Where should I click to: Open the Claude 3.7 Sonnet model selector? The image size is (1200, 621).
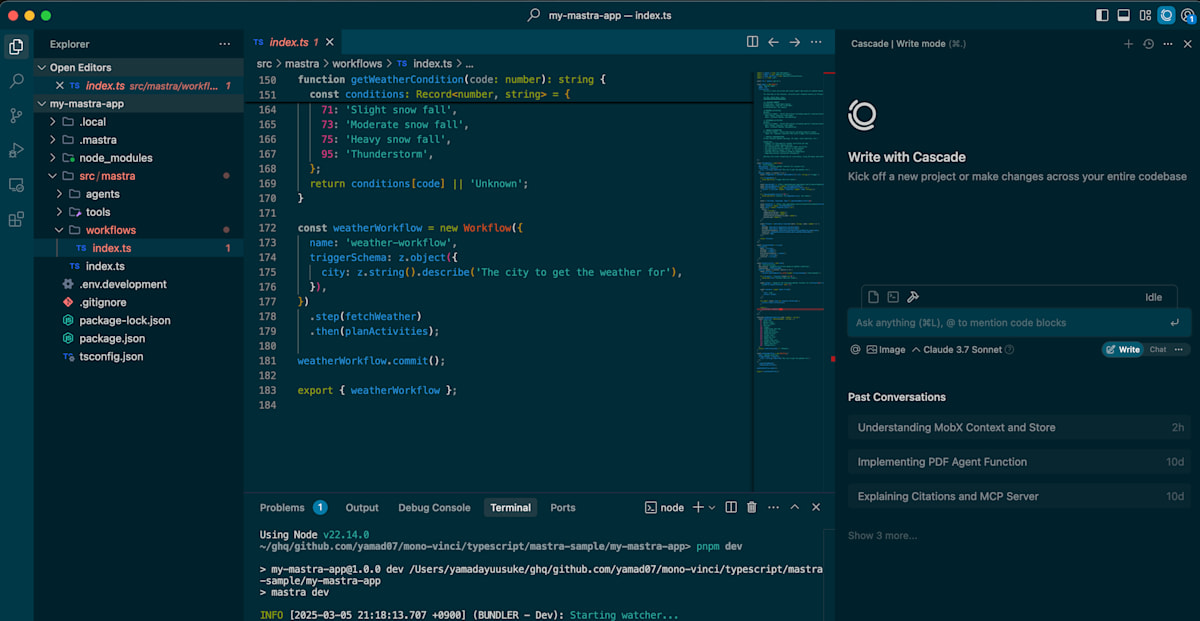point(958,350)
